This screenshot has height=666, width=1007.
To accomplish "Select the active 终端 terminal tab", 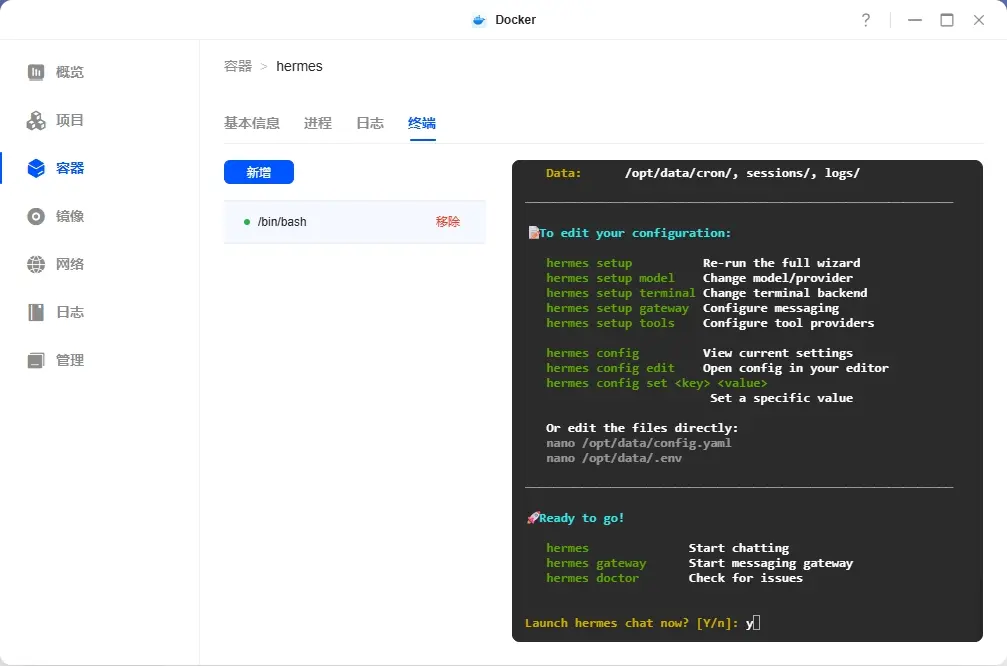I will [x=421, y=123].
